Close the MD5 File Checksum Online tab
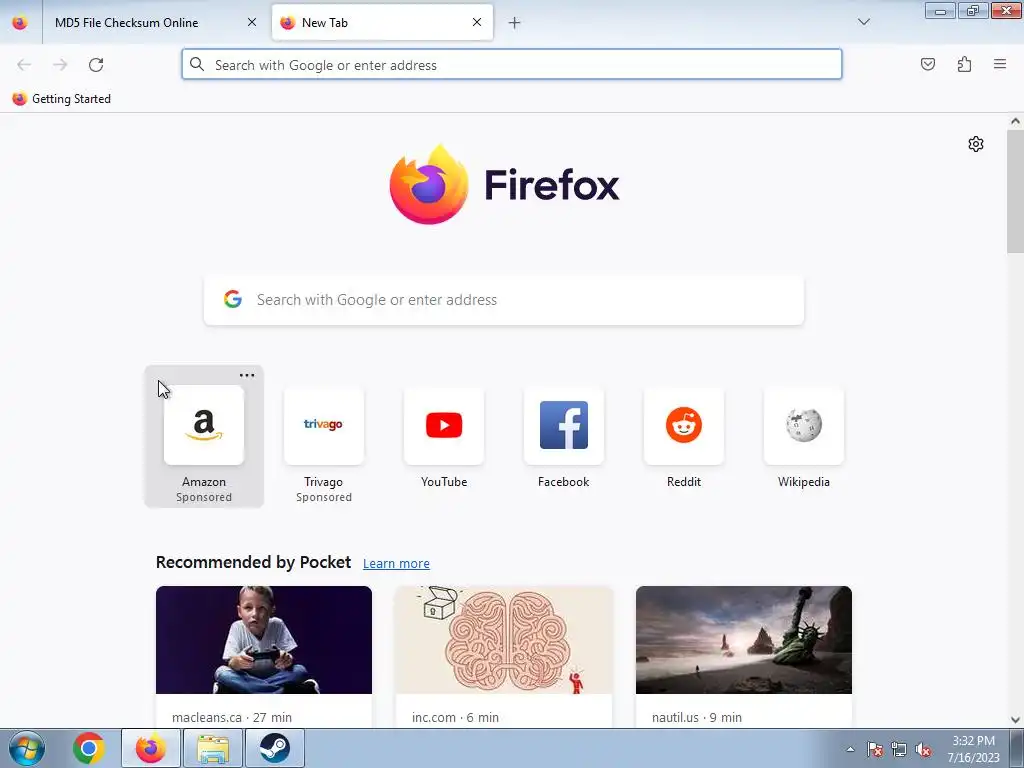 tap(252, 22)
